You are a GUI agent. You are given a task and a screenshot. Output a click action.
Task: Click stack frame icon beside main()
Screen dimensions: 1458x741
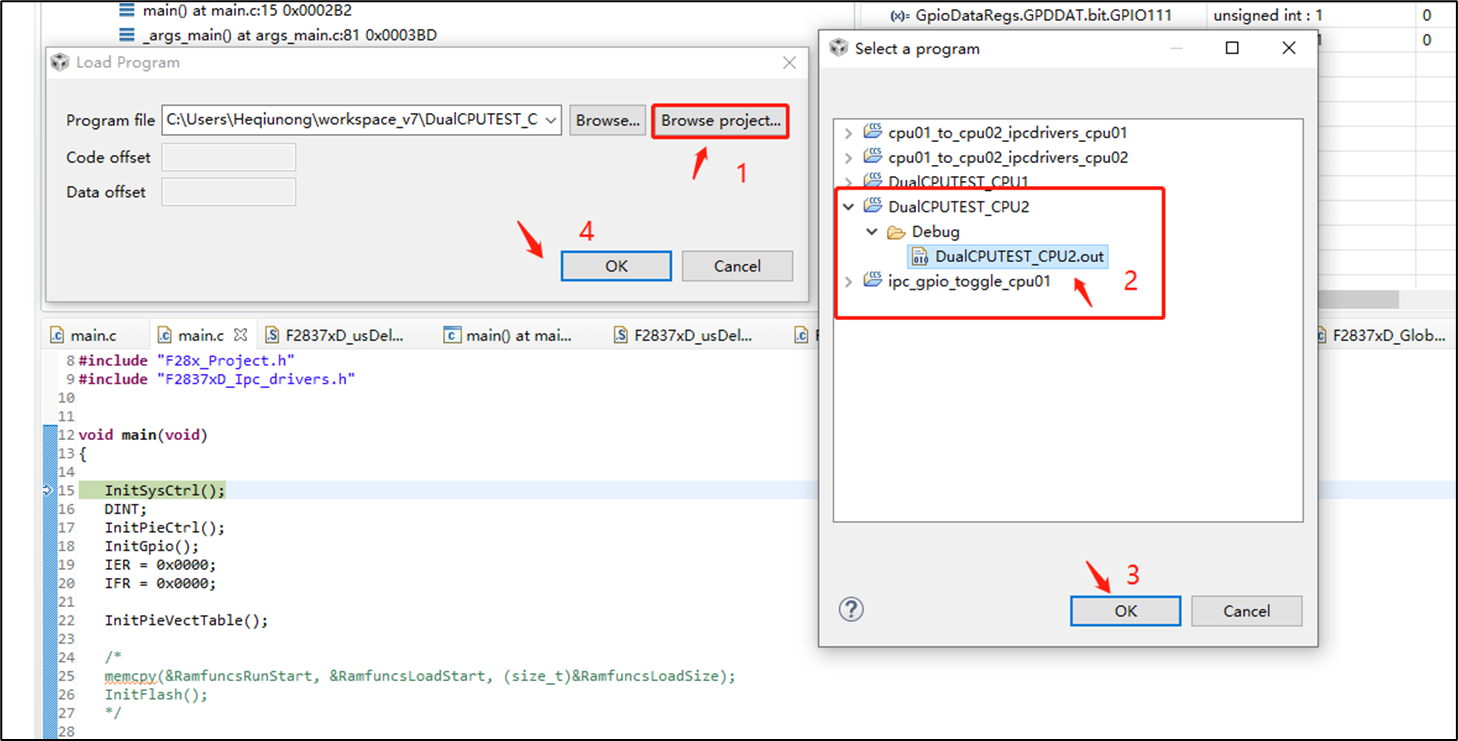click(126, 11)
